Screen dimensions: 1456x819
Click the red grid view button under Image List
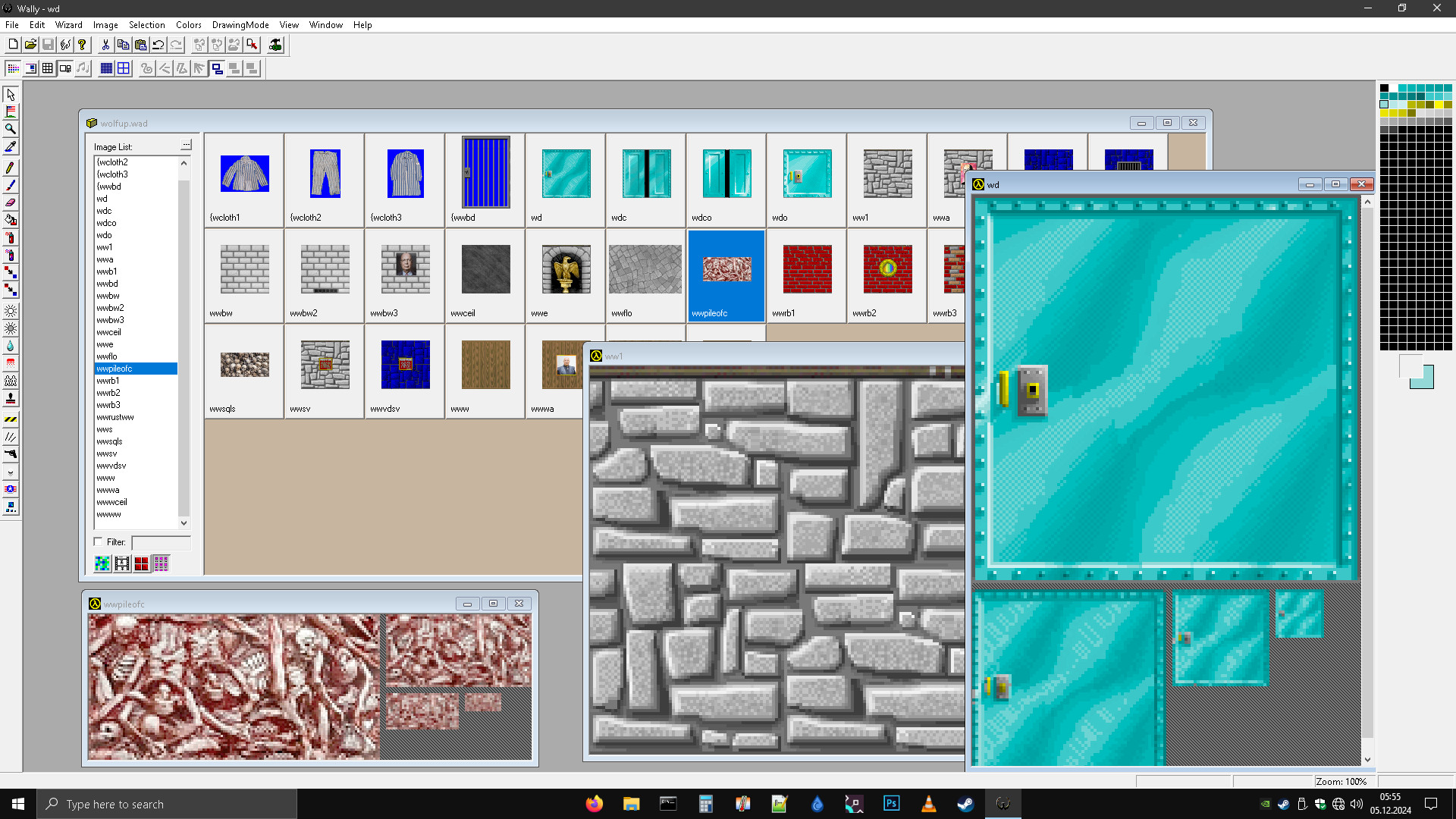tap(143, 563)
